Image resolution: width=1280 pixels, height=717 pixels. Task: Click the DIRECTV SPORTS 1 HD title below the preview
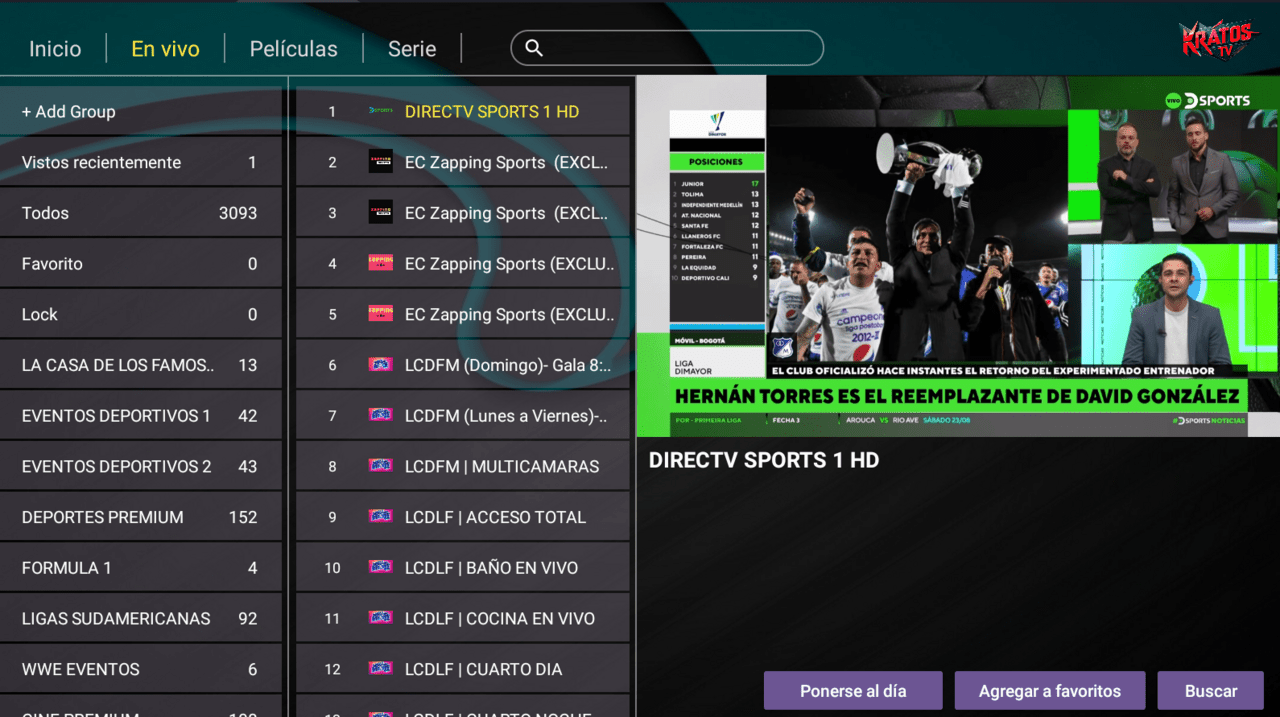pos(764,461)
